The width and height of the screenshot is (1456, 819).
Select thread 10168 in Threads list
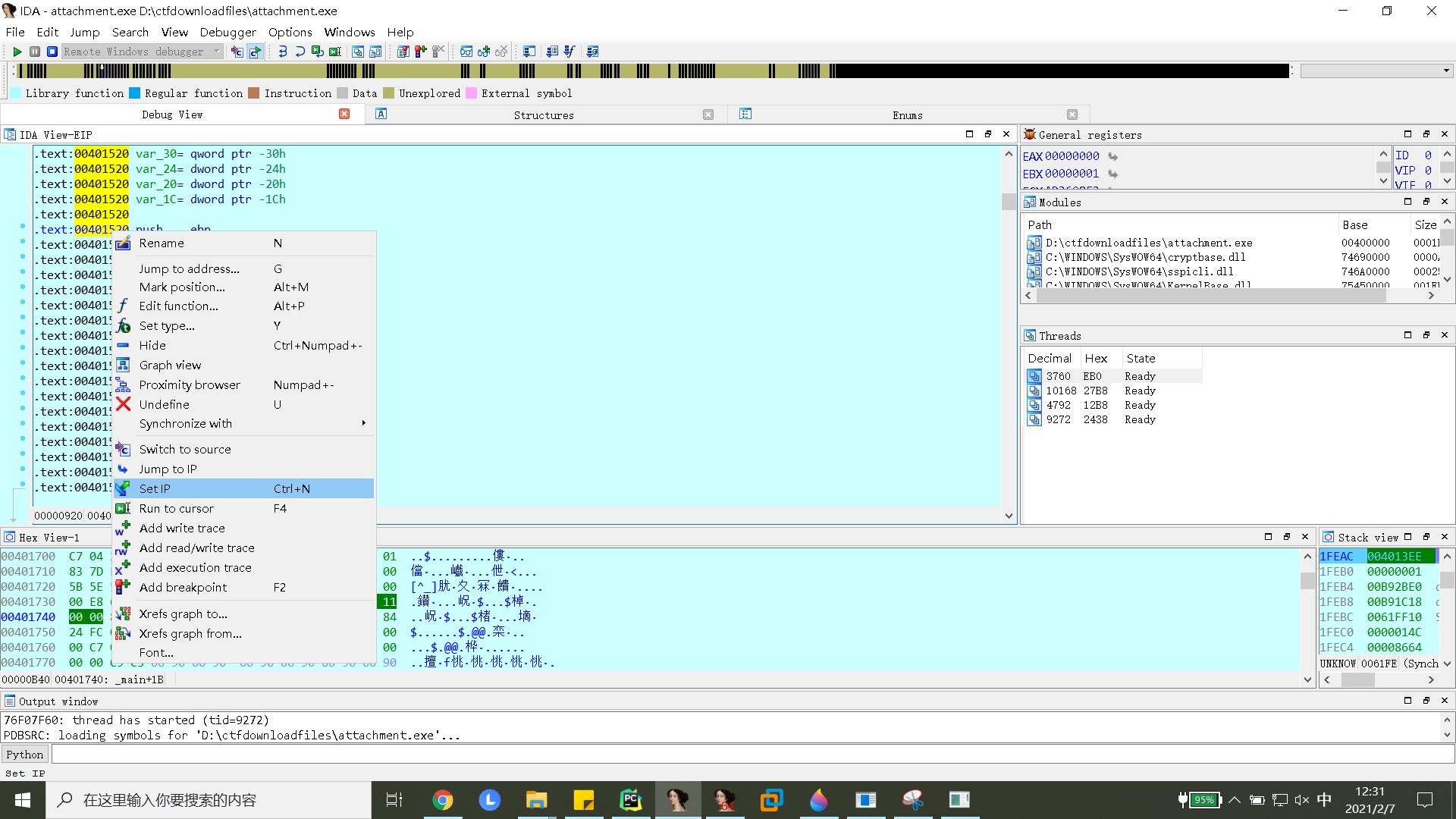pyautogui.click(x=1061, y=391)
